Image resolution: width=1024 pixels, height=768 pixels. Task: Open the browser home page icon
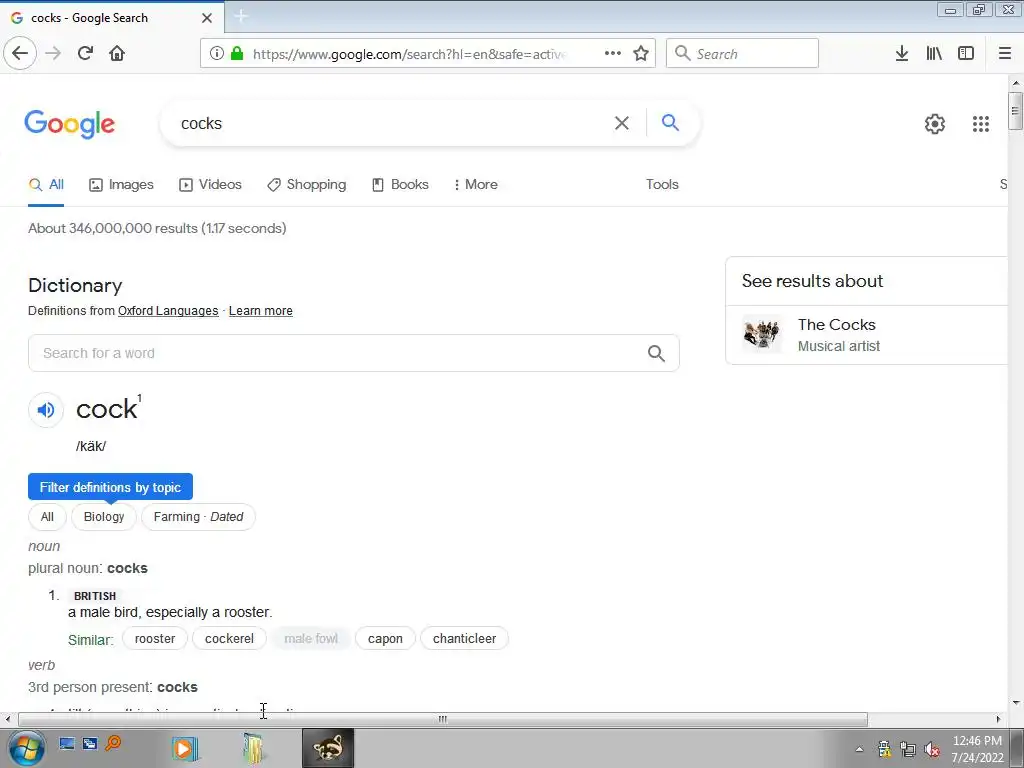117,53
